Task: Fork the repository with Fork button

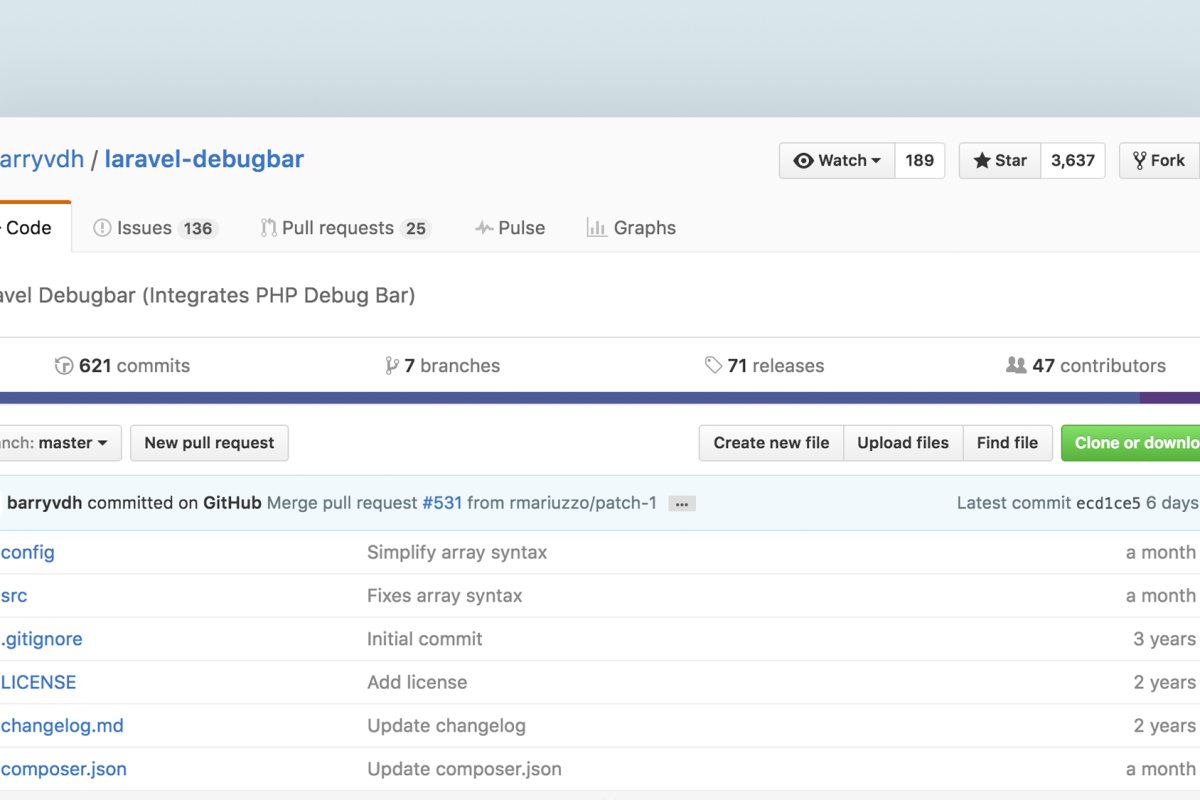Action: [1160, 160]
